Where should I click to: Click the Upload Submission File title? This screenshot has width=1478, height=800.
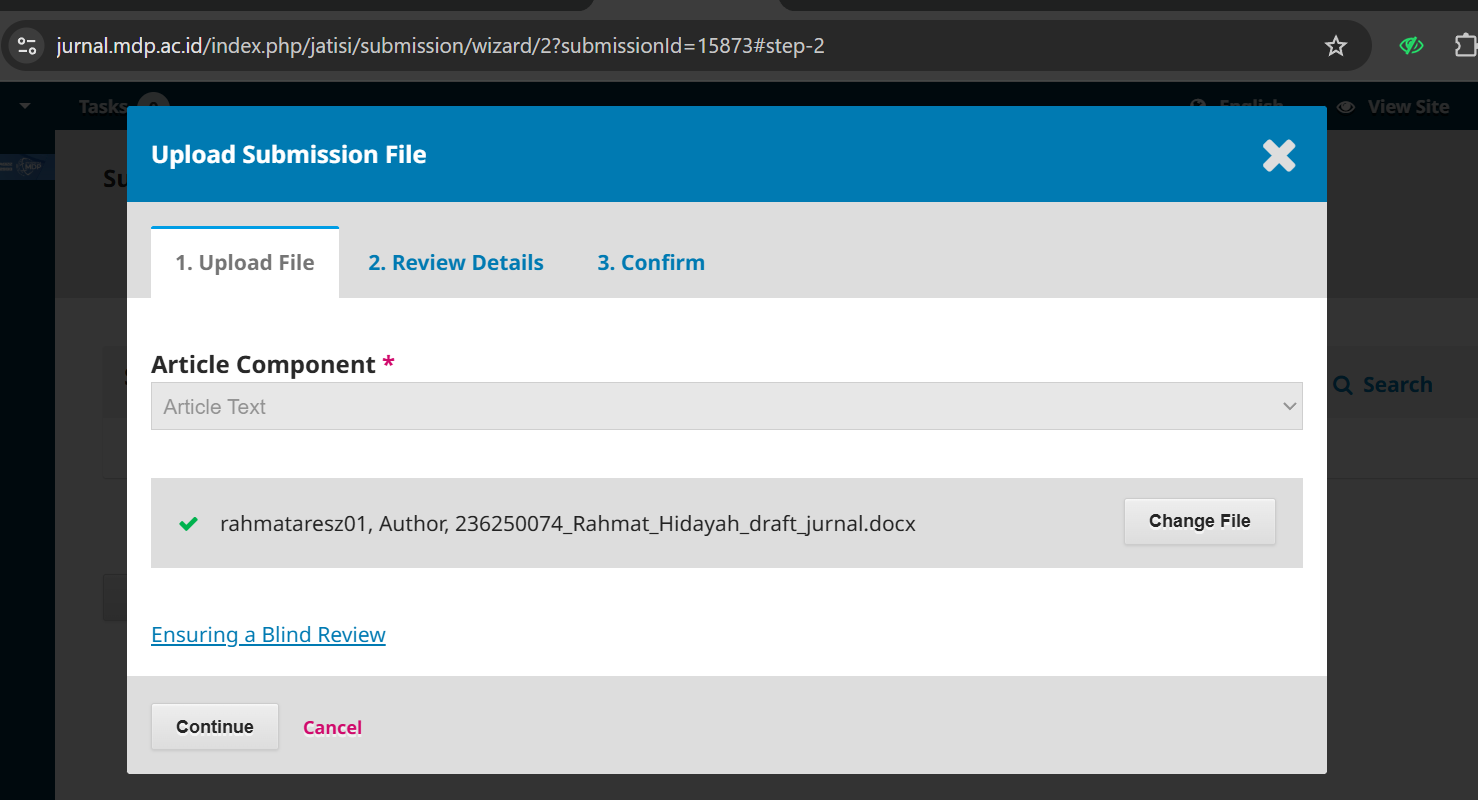(289, 155)
